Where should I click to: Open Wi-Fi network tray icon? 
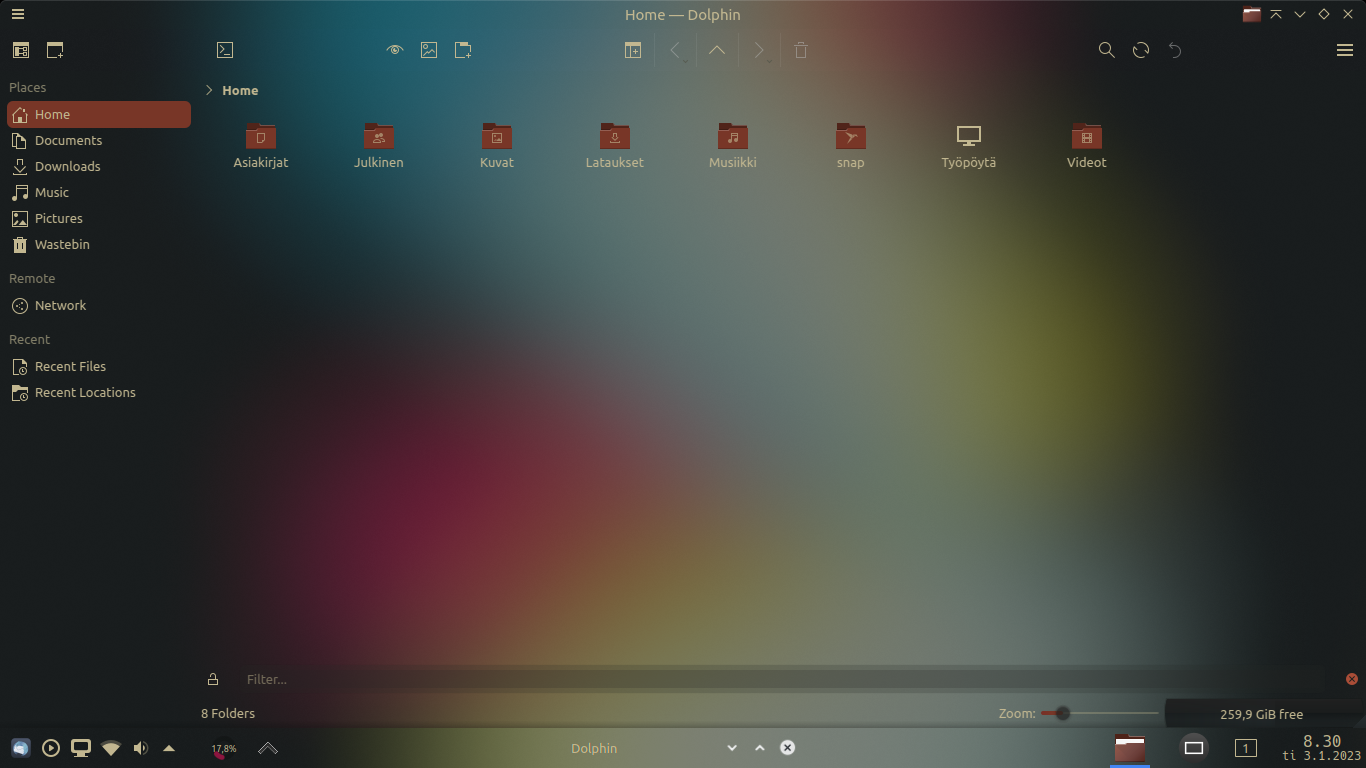pos(111,748)
